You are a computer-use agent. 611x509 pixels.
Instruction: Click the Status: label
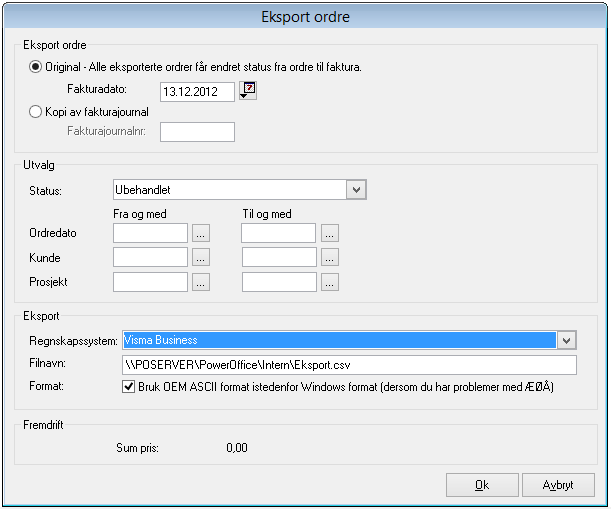tap(46, 191)
